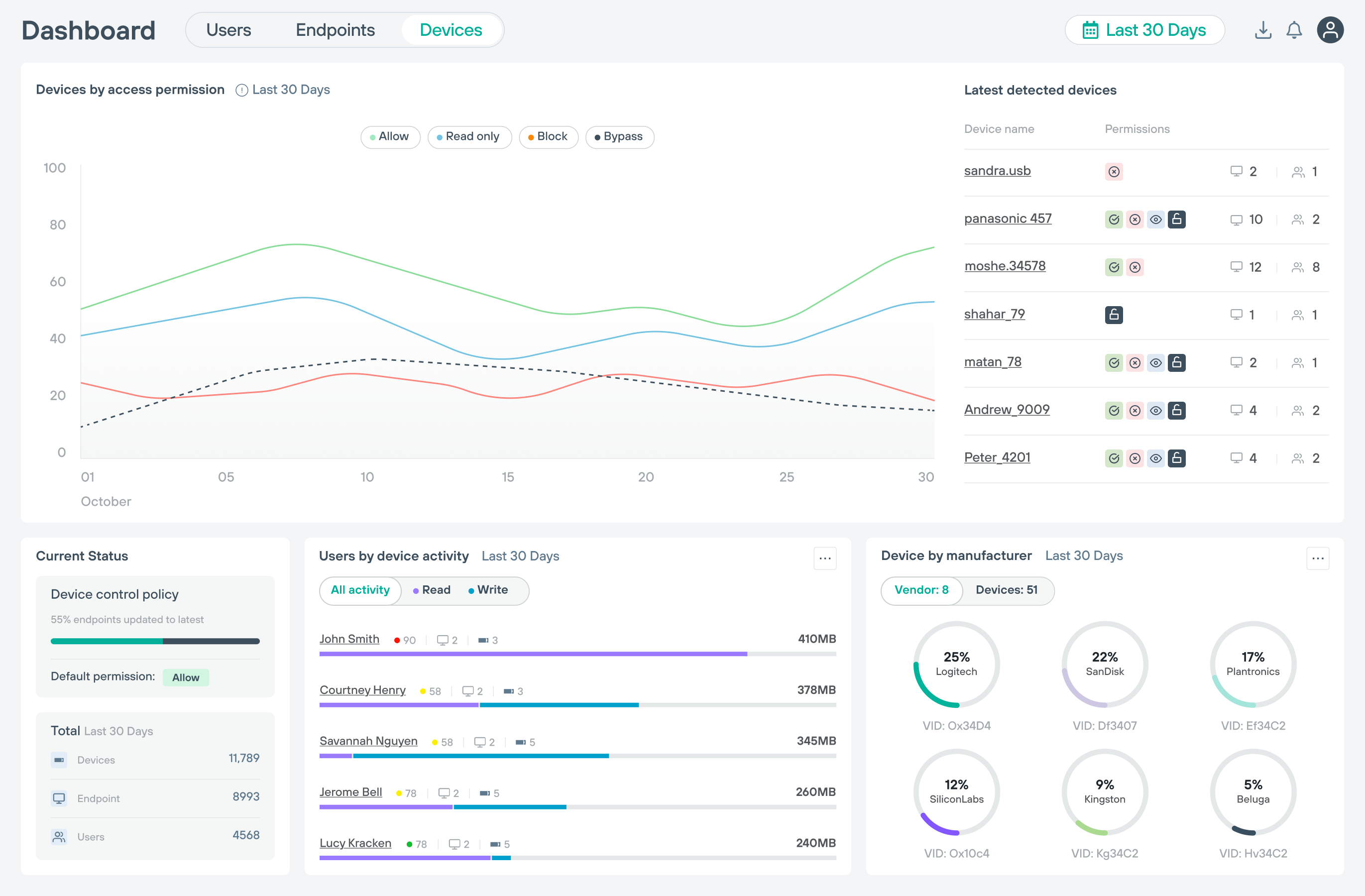Click the download icon in header

coord(1262,30)
